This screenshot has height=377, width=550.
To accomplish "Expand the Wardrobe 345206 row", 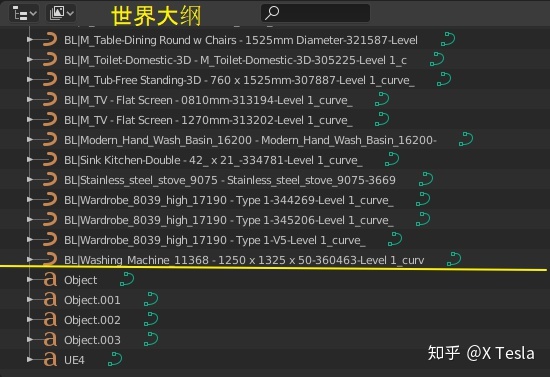I will point(30,220).
